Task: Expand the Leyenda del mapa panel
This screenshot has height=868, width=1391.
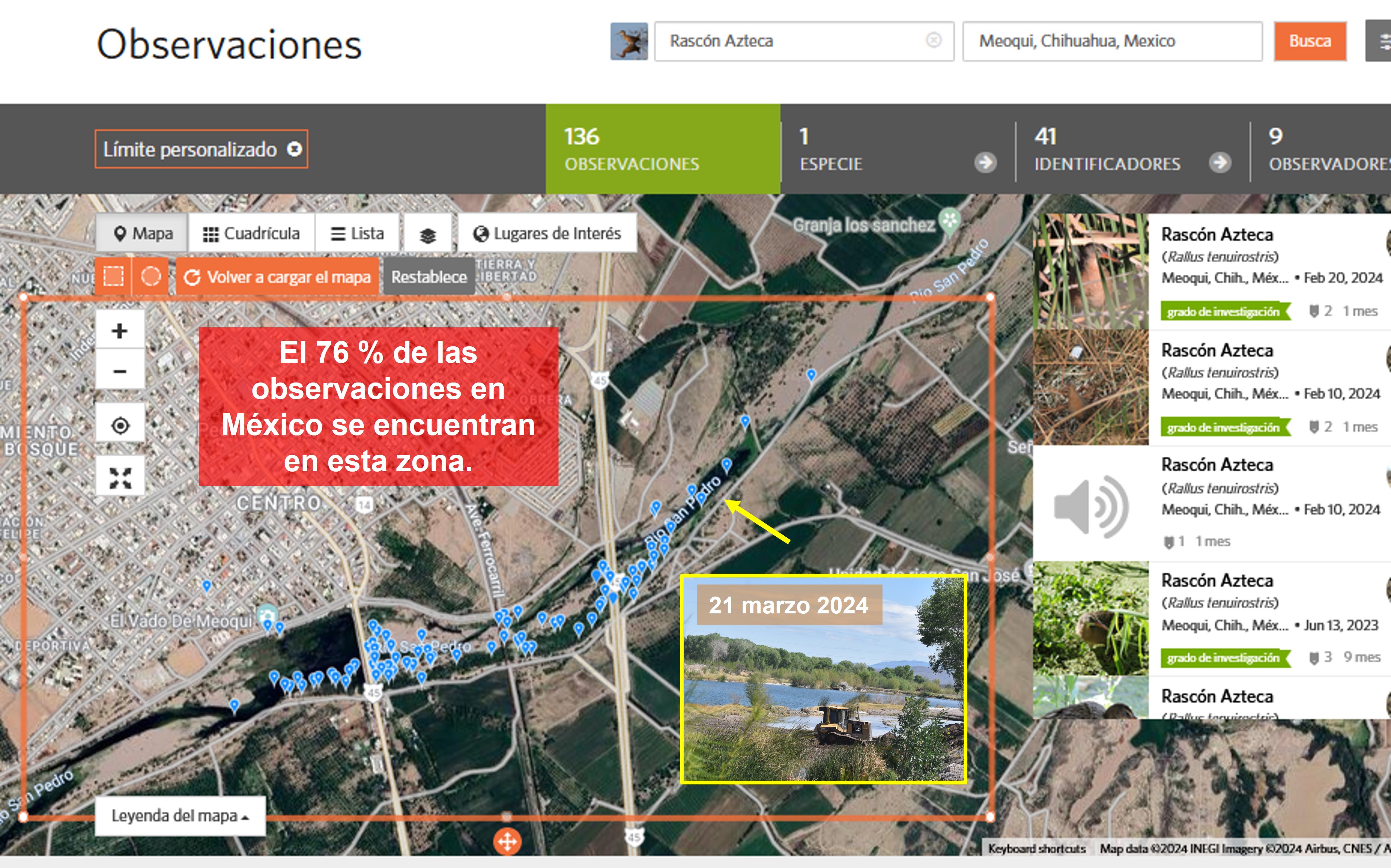Action: [x=180, y=815]
